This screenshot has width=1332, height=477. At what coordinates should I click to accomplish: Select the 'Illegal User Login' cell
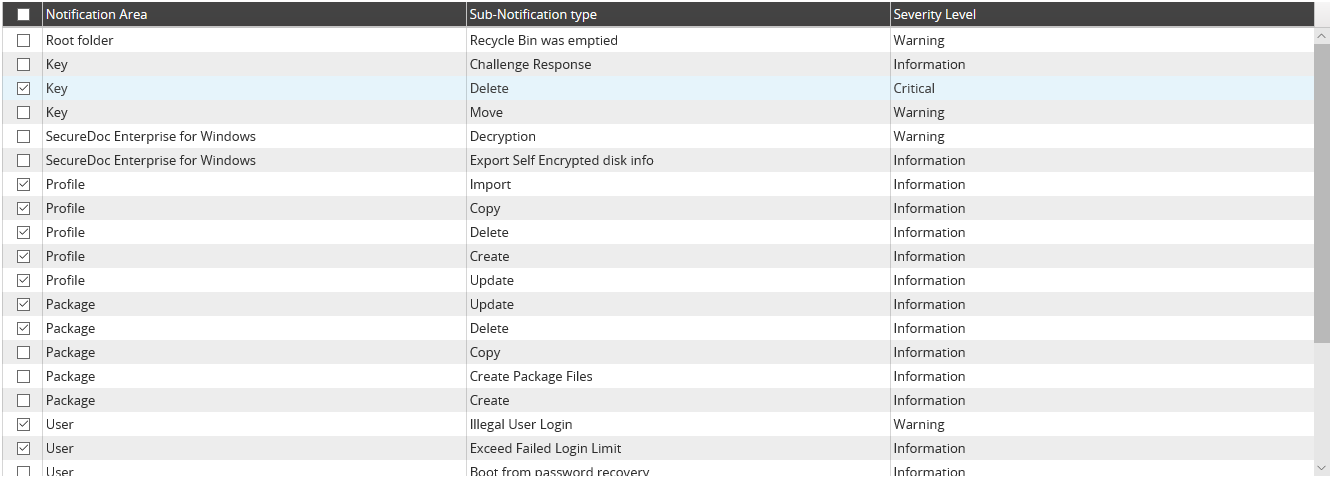pos(679,425)
